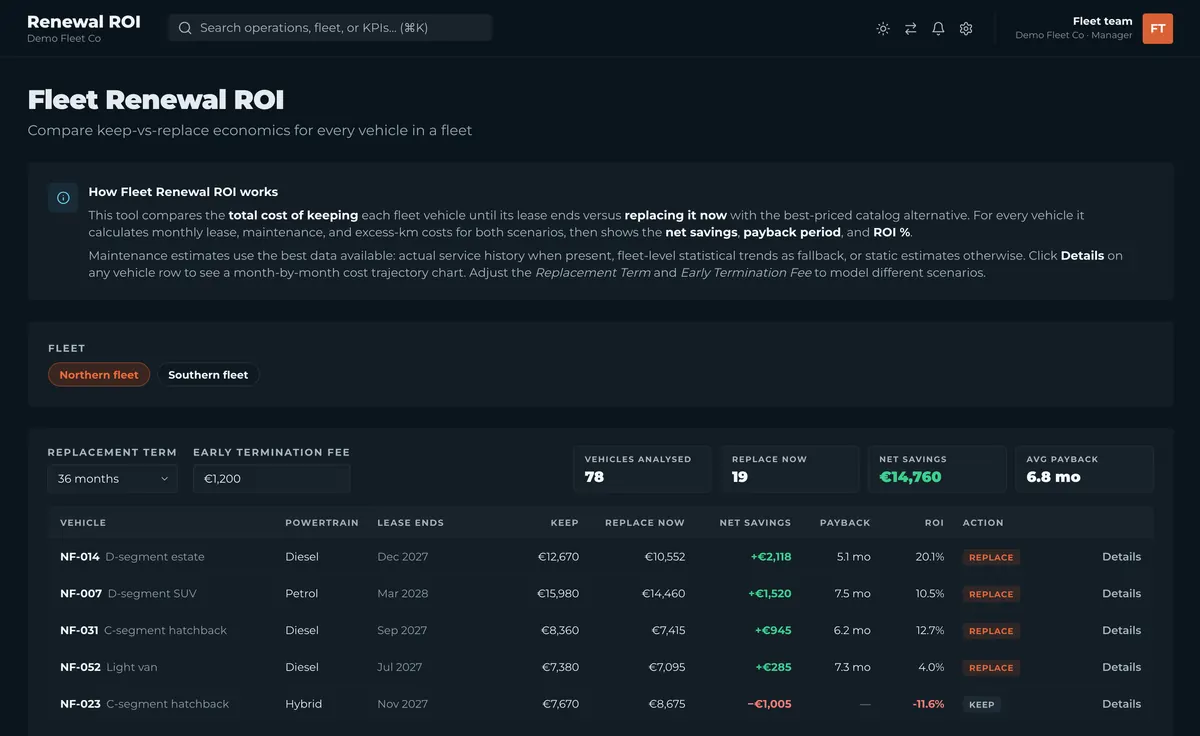Click the Fleet team user name
This screenshot has width=1200, height=736.
click(1103, 21)
